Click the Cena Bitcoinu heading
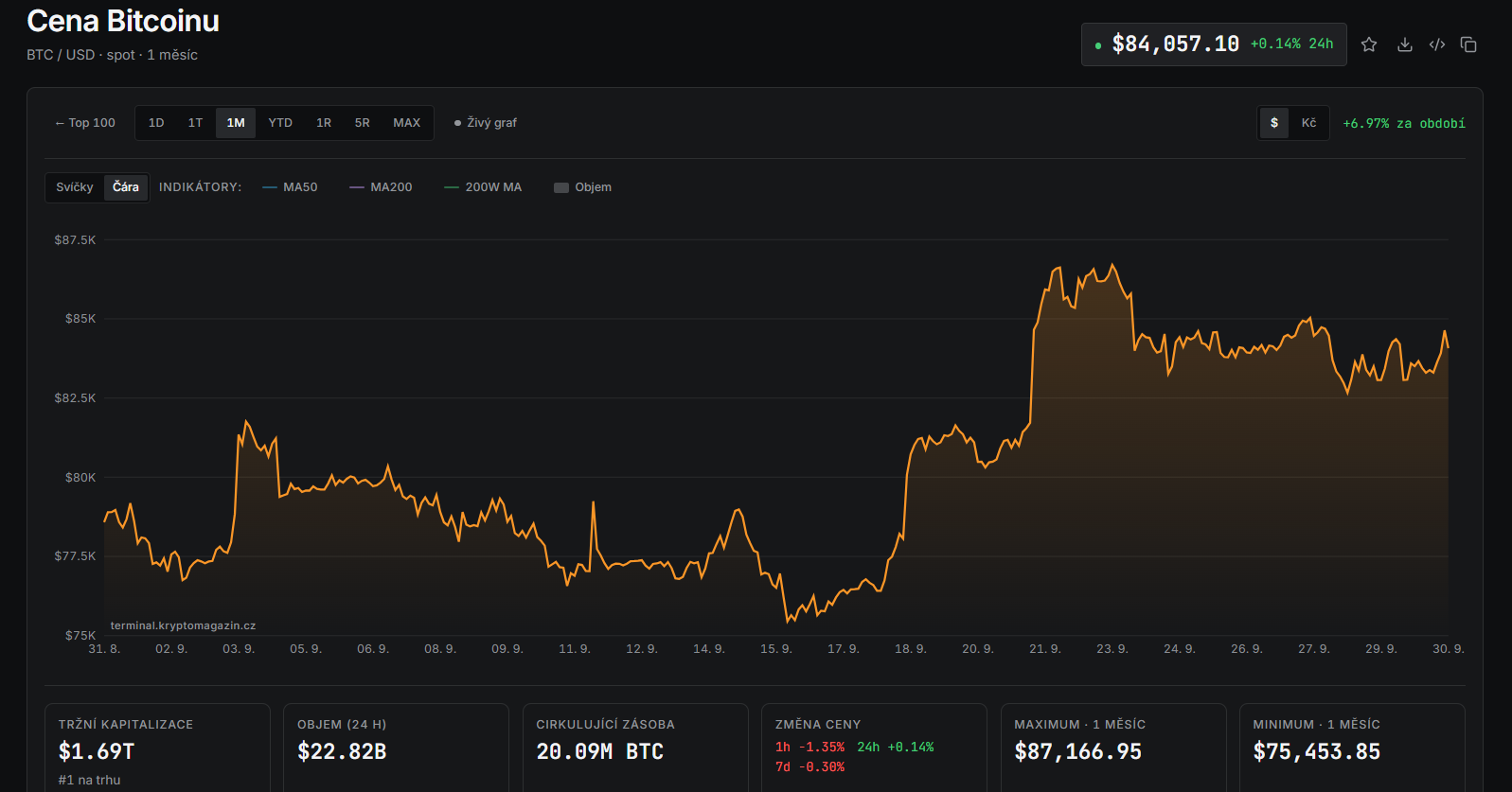Viewport: 1512px width, 792px height. click(x=123, y=21)
